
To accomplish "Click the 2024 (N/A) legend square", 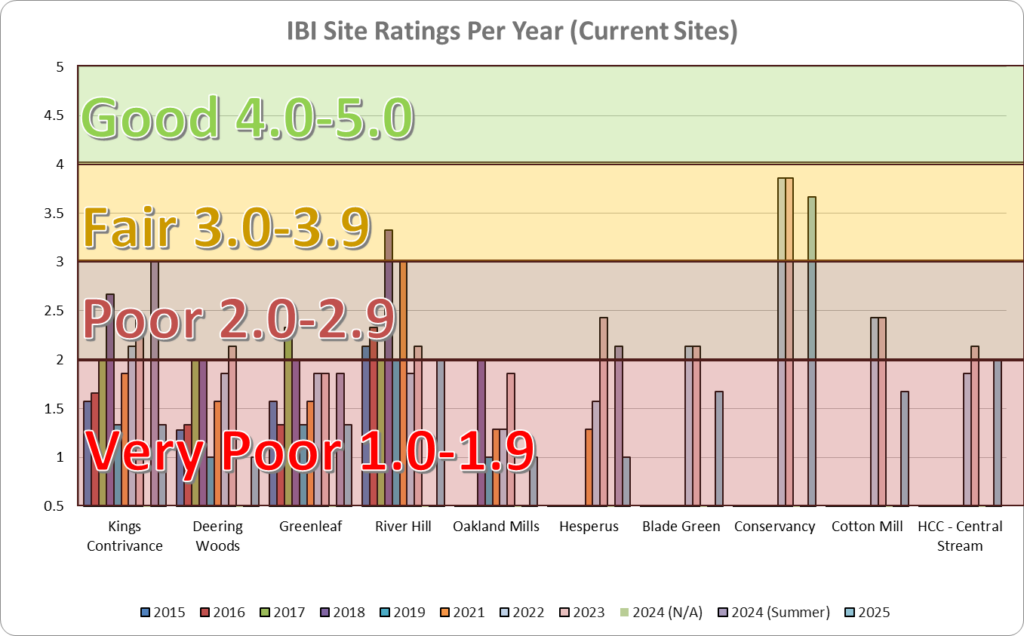I will click(x=622, y=611).
